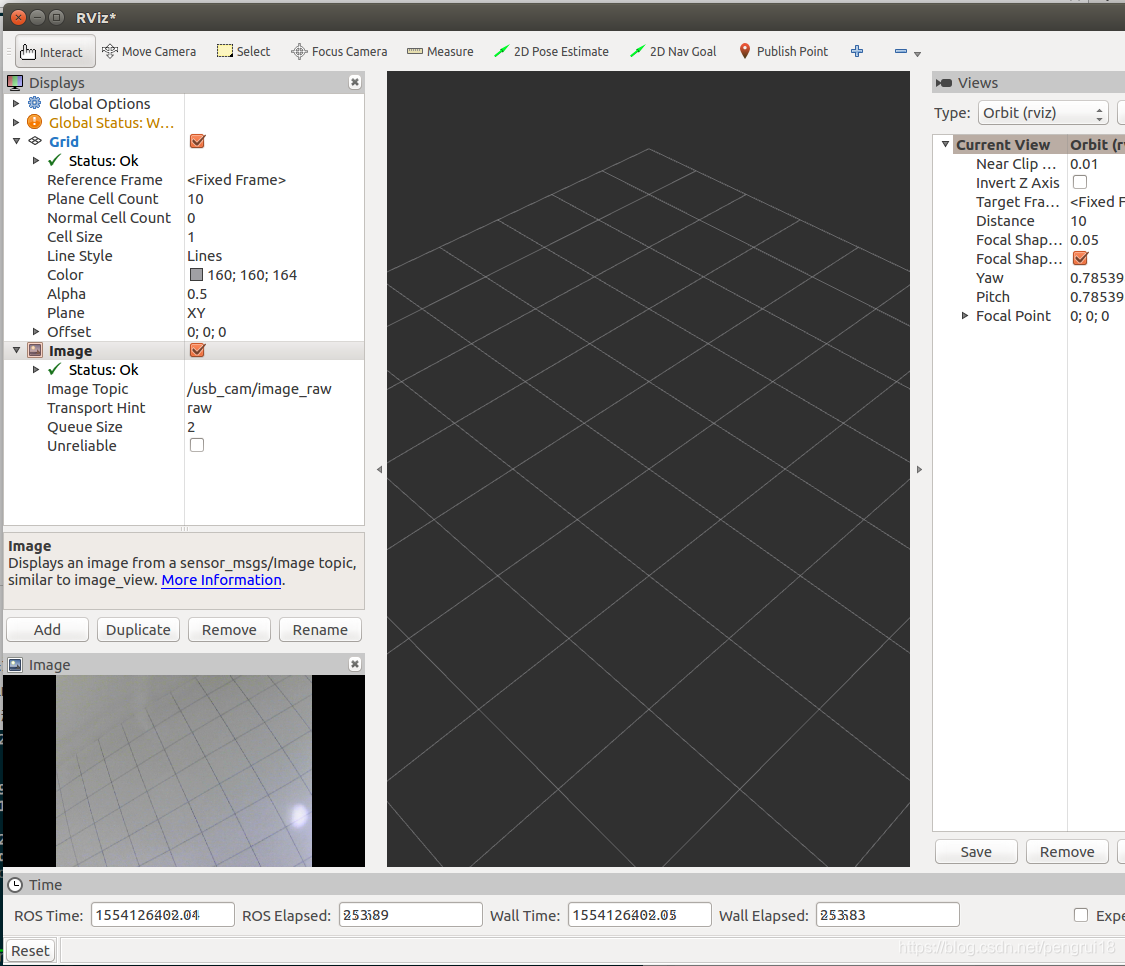Click the Focus Camera tool
The height and width of the screenshot is (966, 1125).
[x=339, y=52]
